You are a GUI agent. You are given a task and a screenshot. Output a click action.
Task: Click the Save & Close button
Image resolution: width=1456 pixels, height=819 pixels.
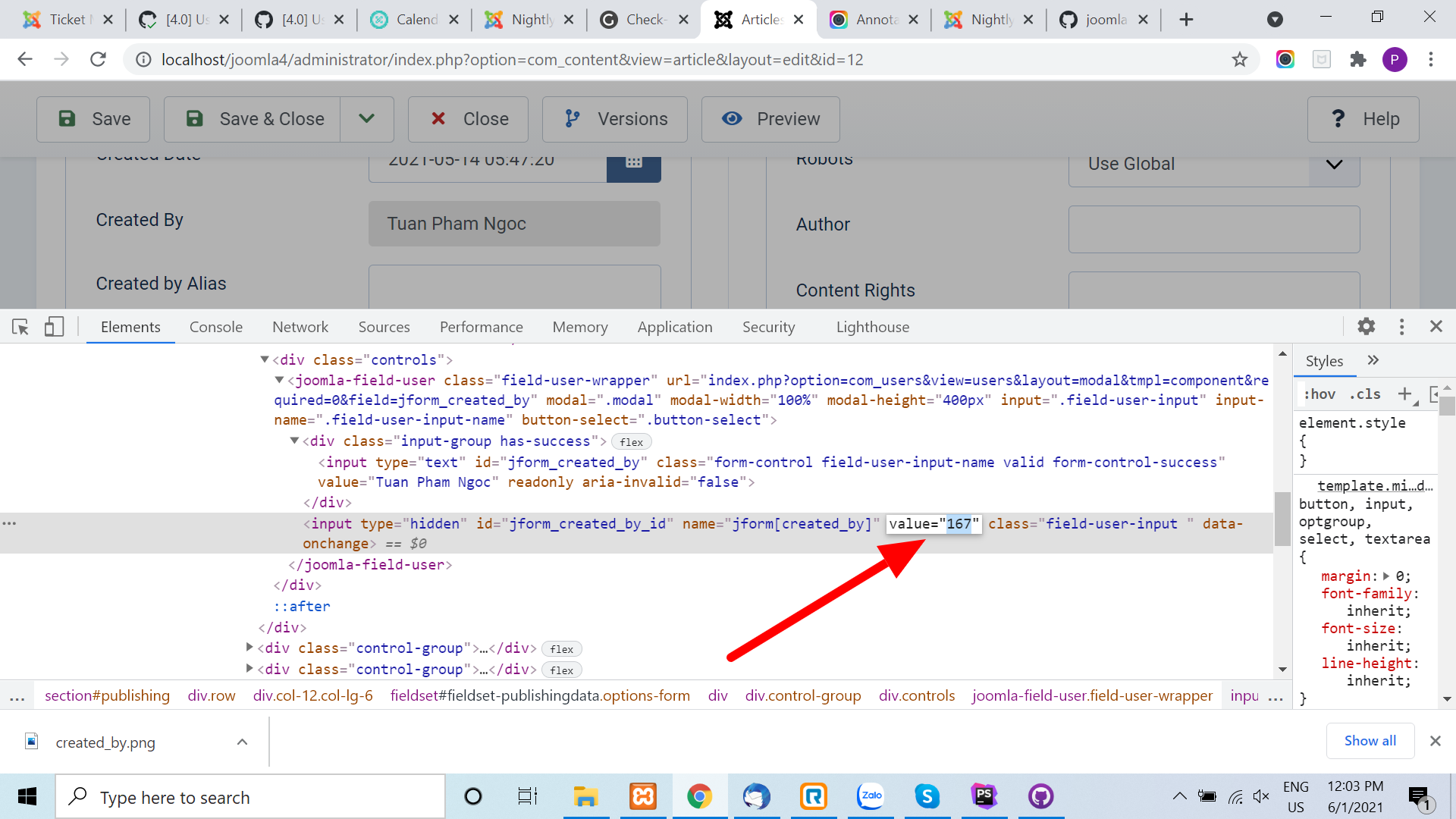point(253,119)
